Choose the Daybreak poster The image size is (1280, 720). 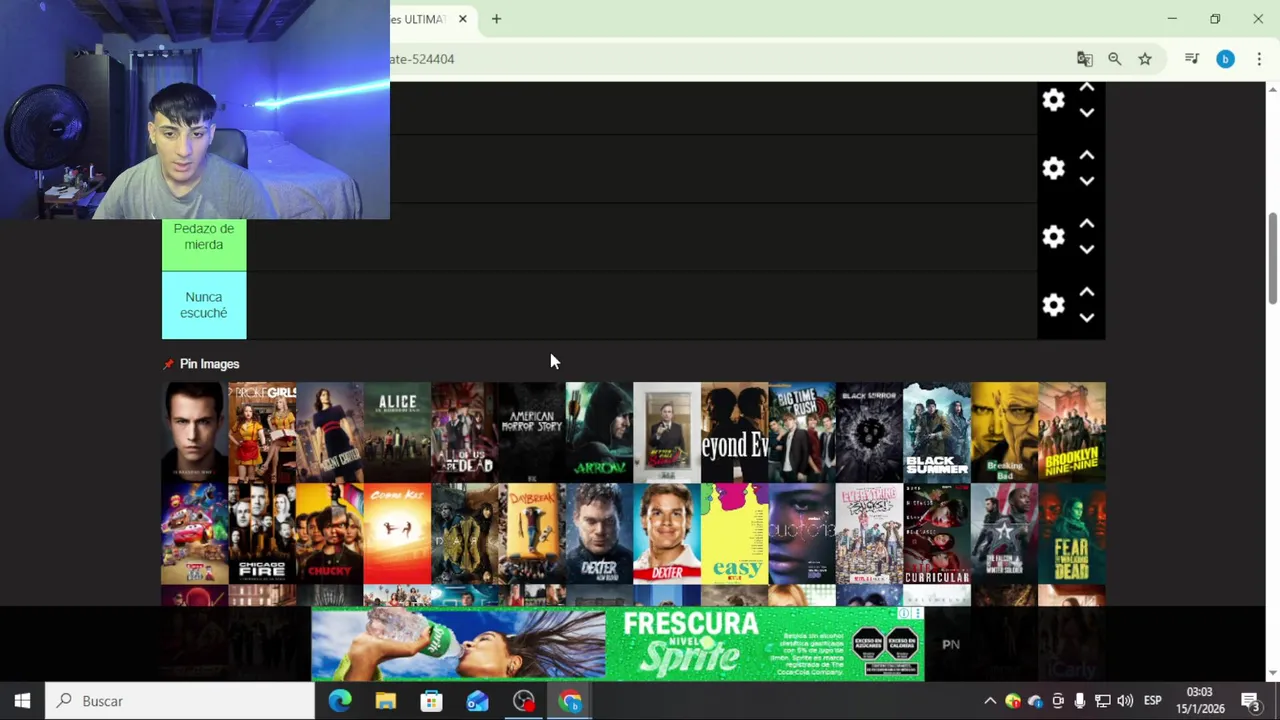[532, 534]
